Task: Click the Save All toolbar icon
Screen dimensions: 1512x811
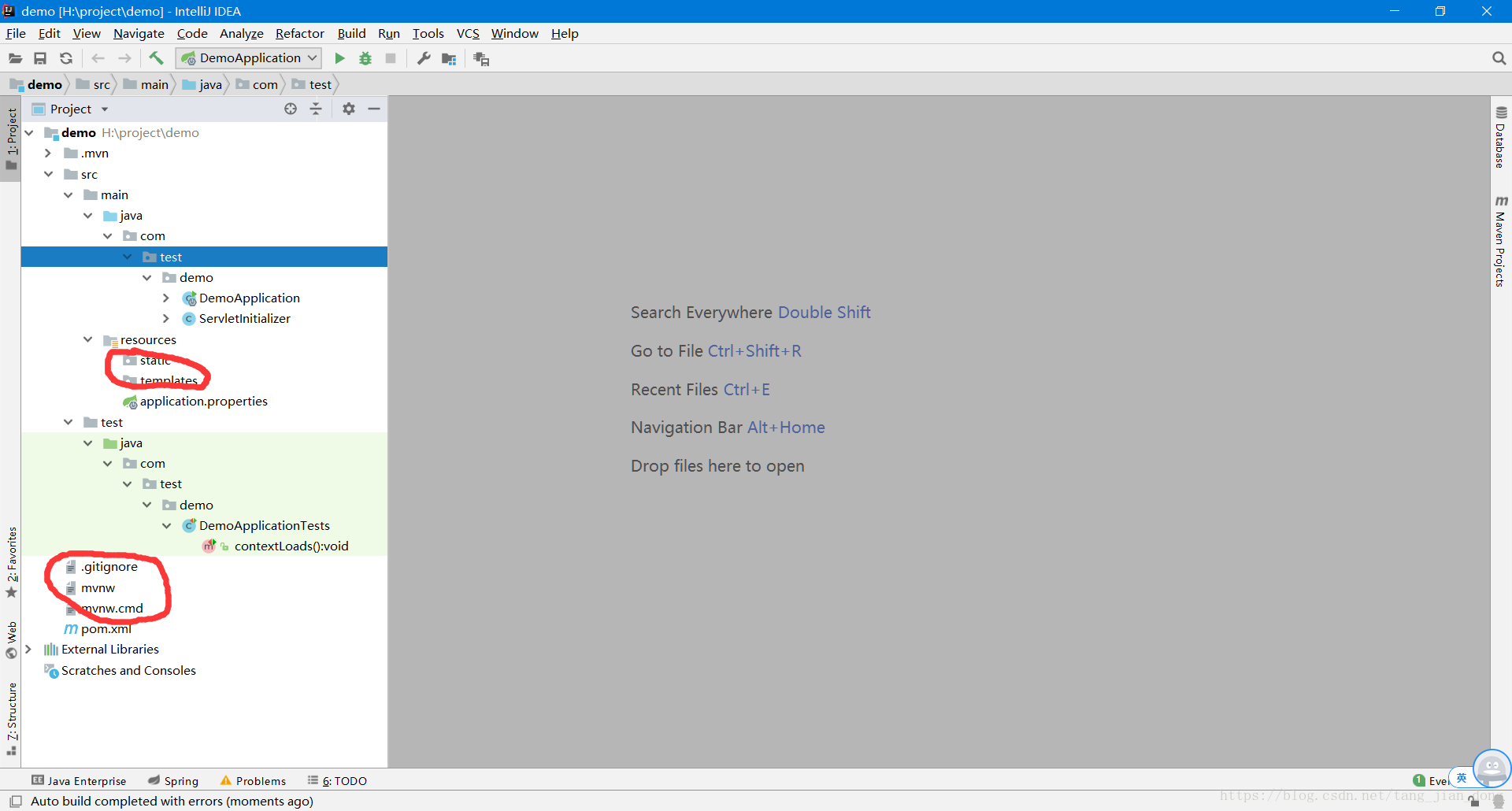Action: point(40,58)
